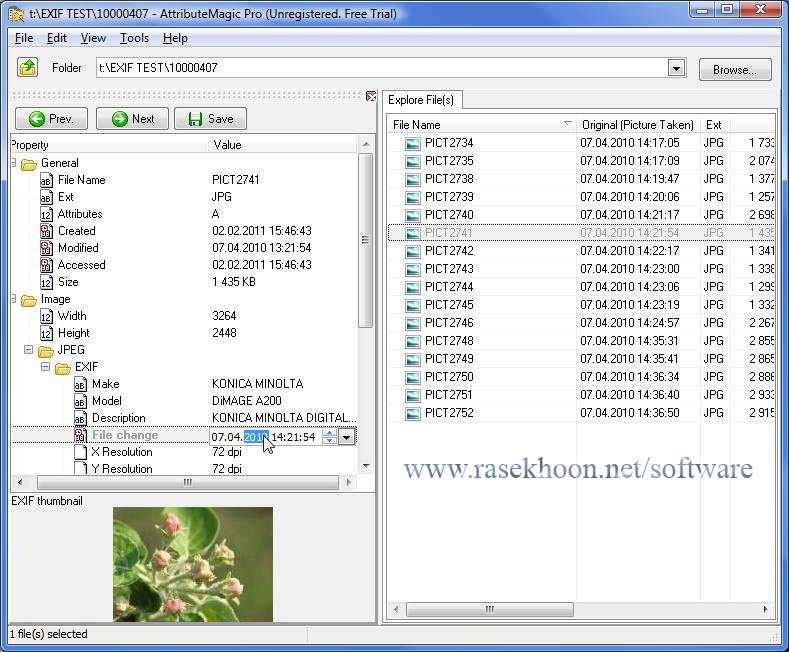Click the Property column header
Viewport: 789px width, 652px height.
click(x=109, y=145)
